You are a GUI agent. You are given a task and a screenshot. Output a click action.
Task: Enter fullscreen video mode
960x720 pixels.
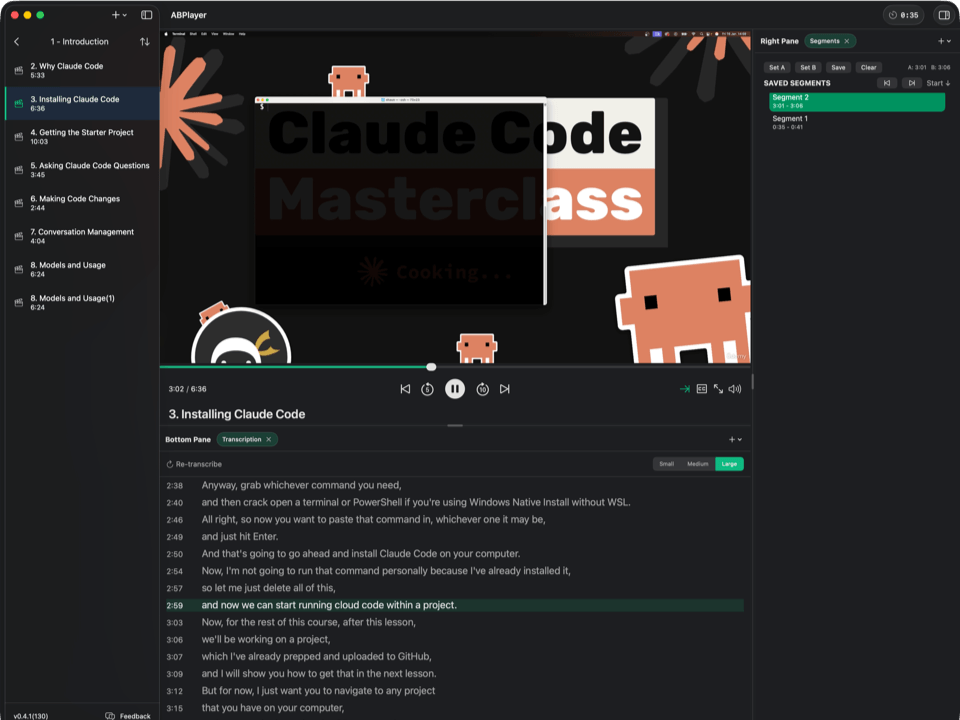pos(718,389)
